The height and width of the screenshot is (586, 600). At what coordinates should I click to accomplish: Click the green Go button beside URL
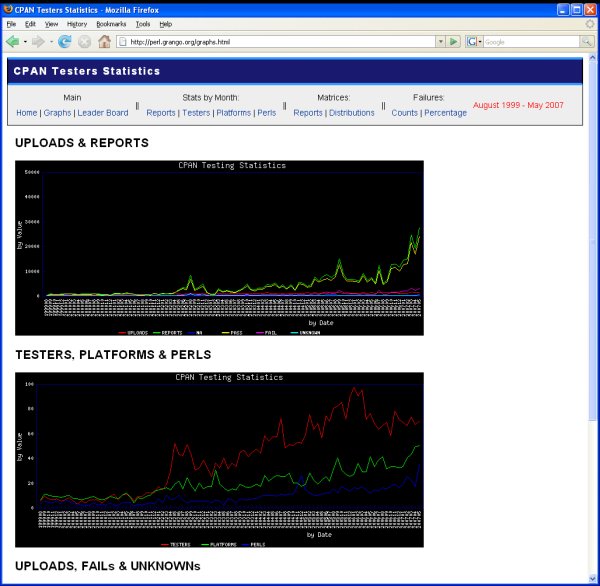[x=454, y=42]
